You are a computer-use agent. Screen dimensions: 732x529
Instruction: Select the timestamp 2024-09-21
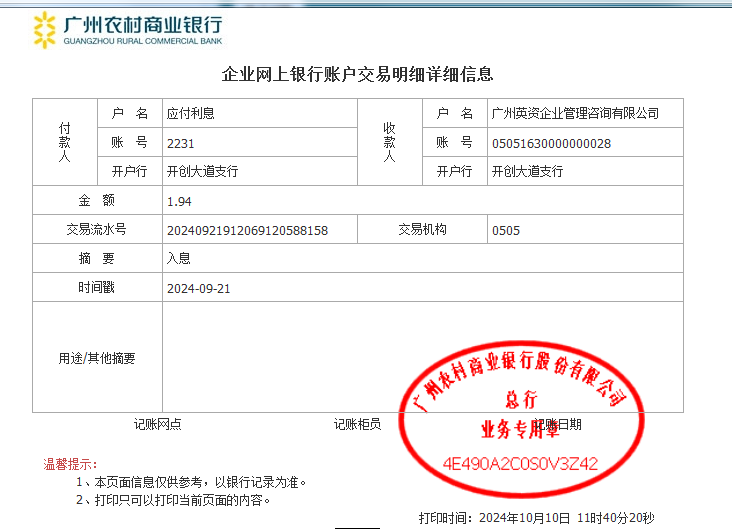pos(198,289)
